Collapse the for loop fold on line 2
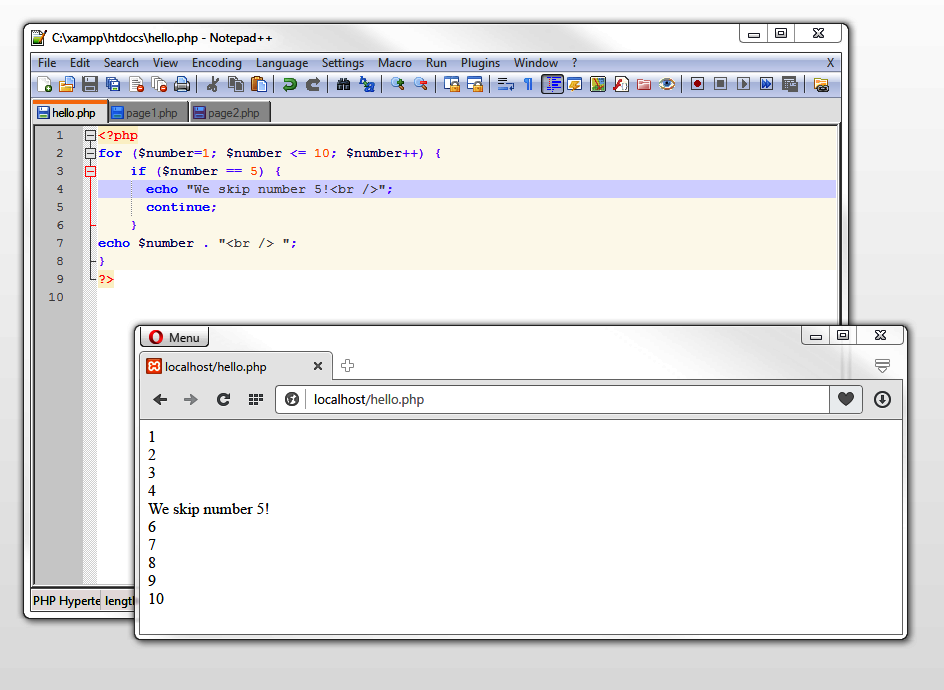 click(90, 152)
